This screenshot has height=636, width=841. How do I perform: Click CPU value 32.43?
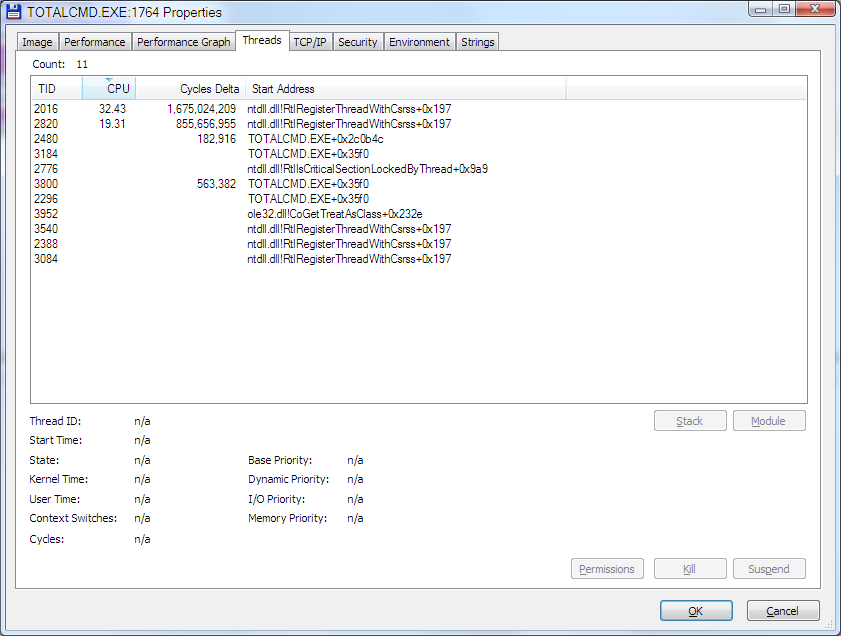click(x=112, y=109)
